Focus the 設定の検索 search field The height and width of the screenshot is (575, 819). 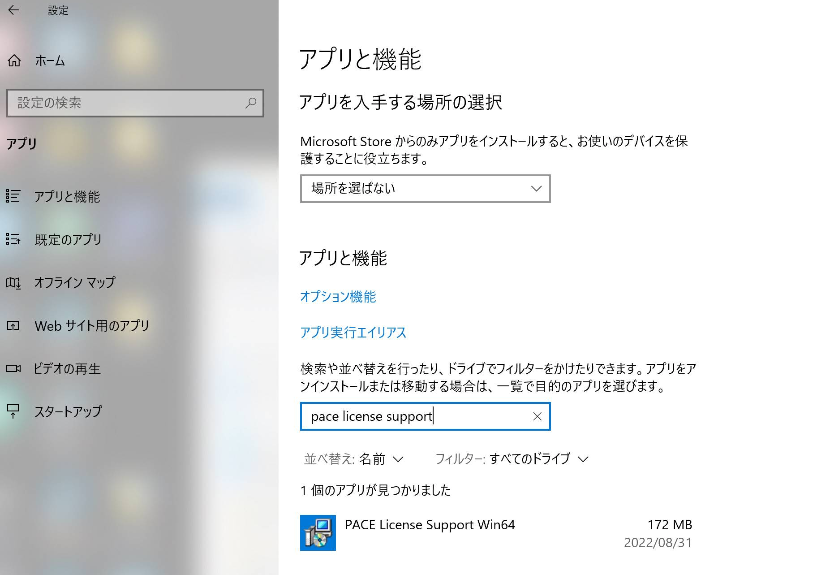point(135,103)
